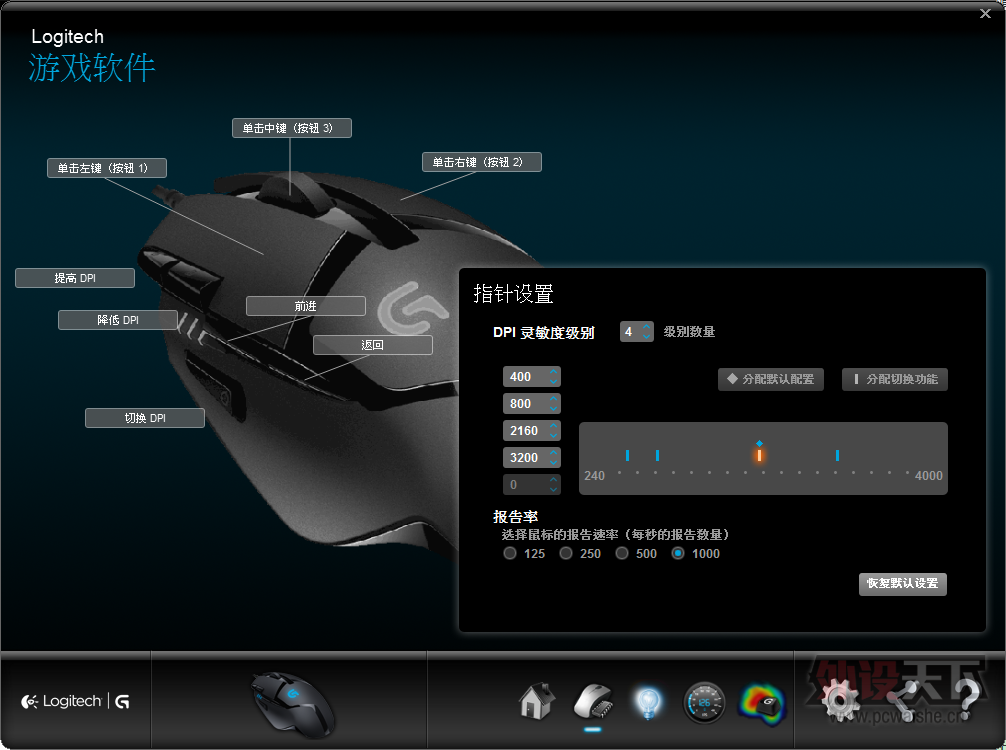The image size is (1006, 750).
Task: Click the orange selected DPI marker on slider
Action: point(760,455)
